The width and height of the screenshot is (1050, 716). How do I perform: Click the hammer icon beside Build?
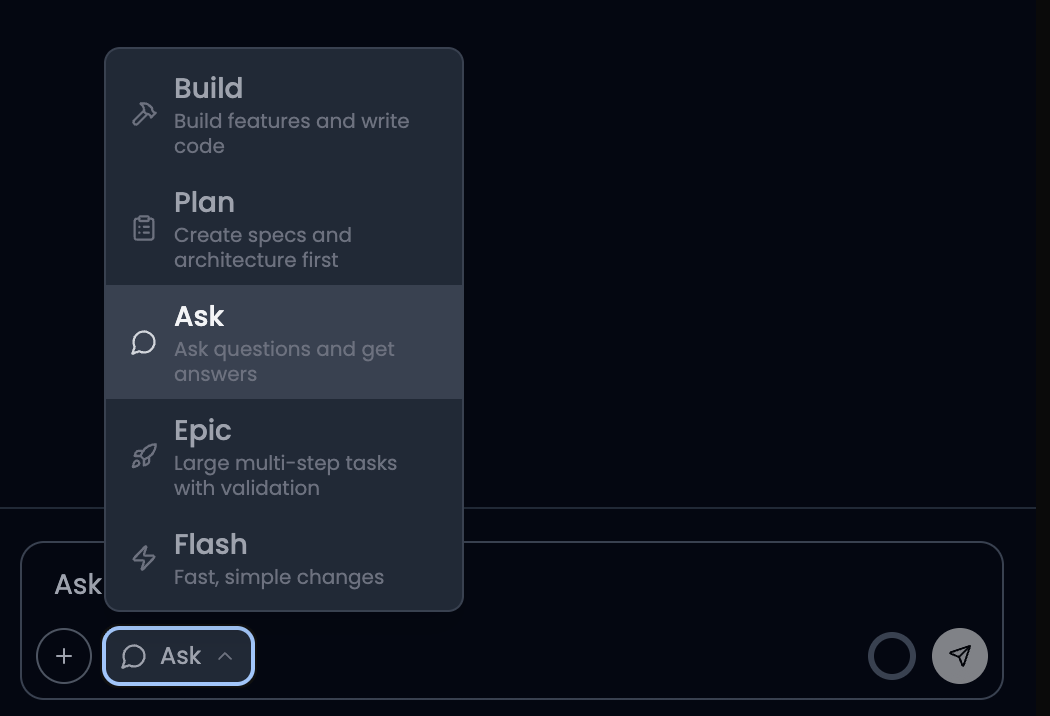[144, 114]
